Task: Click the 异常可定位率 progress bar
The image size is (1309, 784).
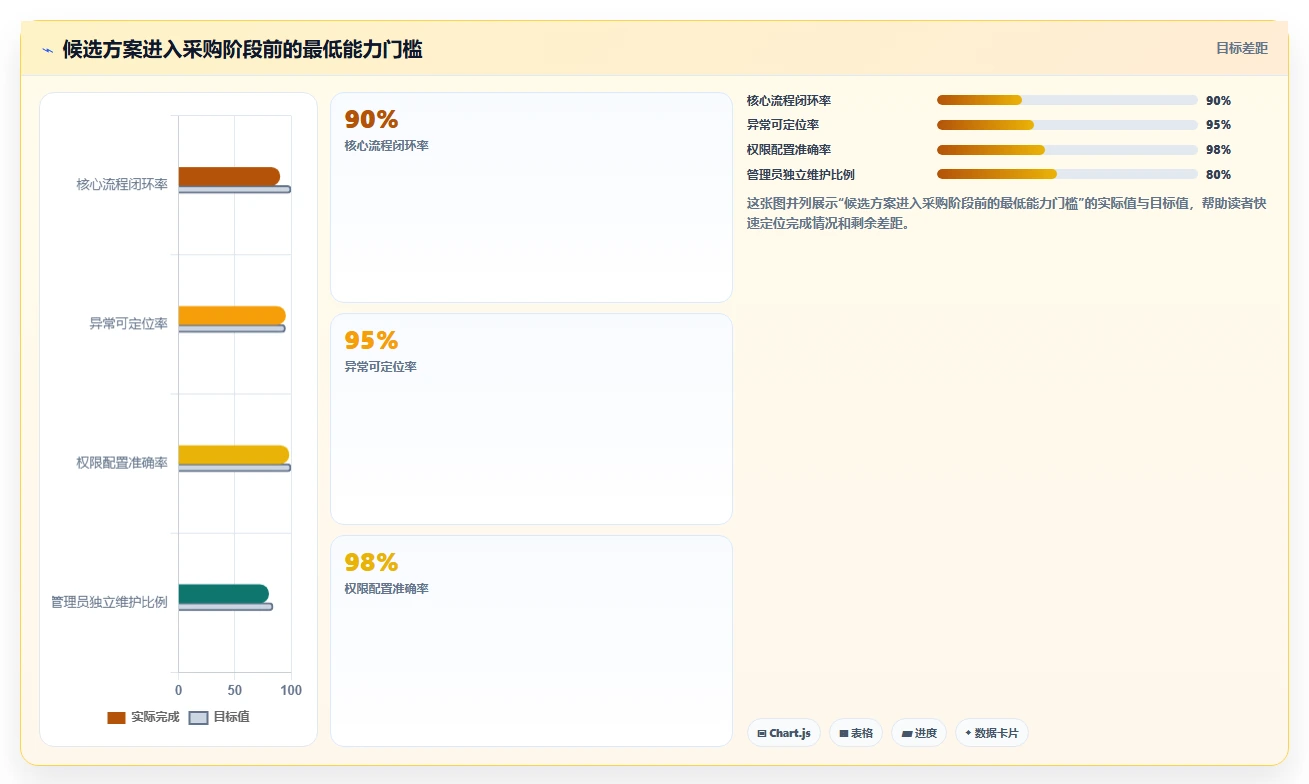Action: [1067, 125]
